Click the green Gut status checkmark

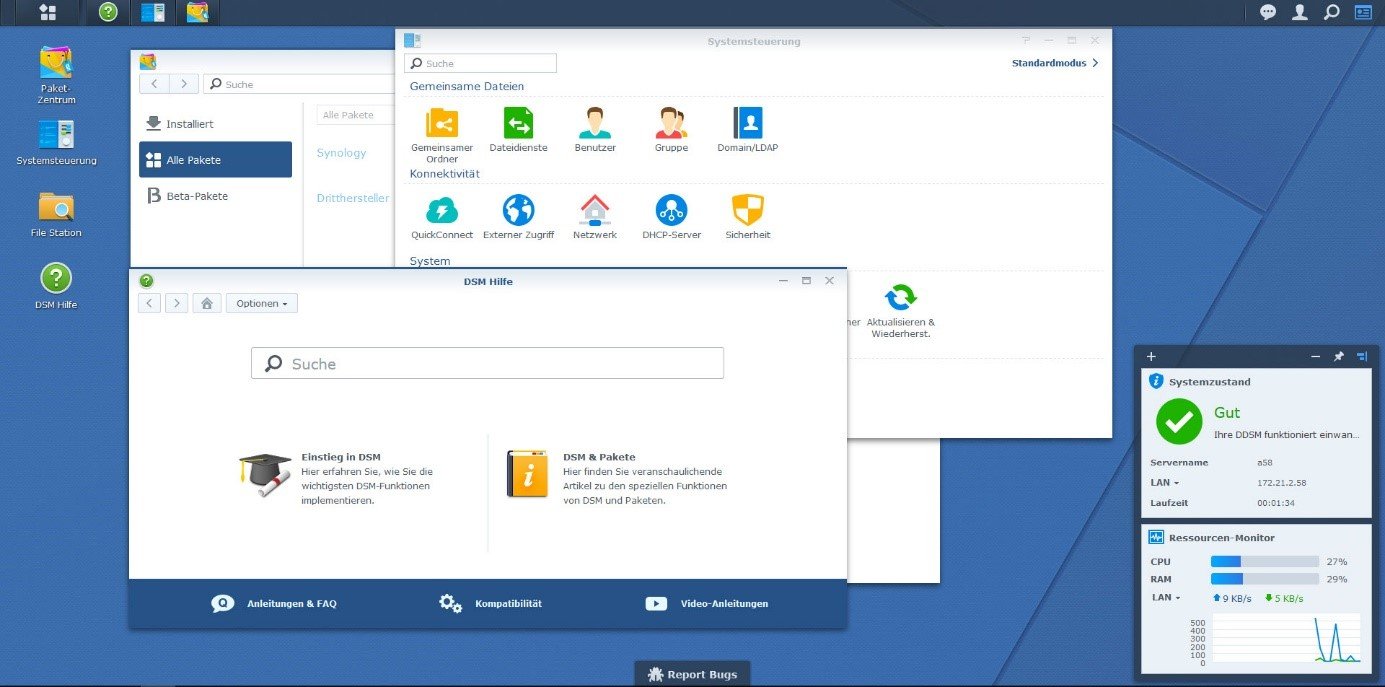pyautogui.click(x=1179, y=421)
